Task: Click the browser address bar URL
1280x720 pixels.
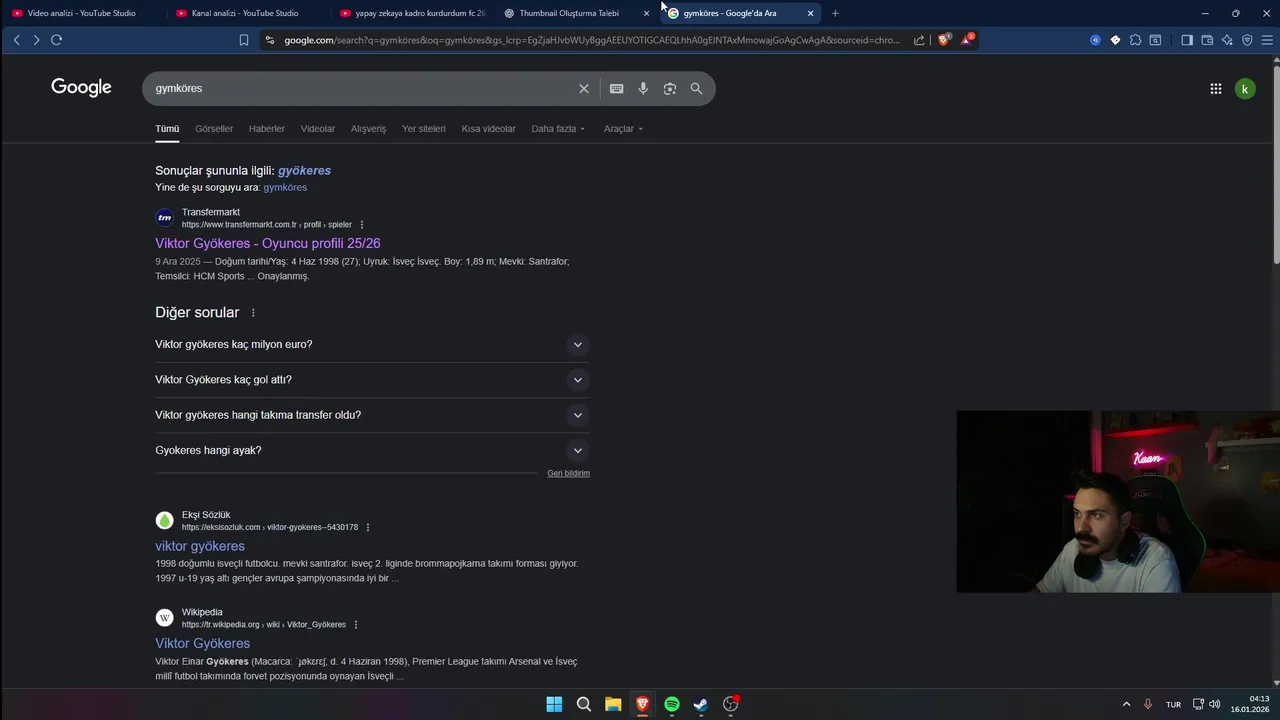Action: (x=592, y=40)
